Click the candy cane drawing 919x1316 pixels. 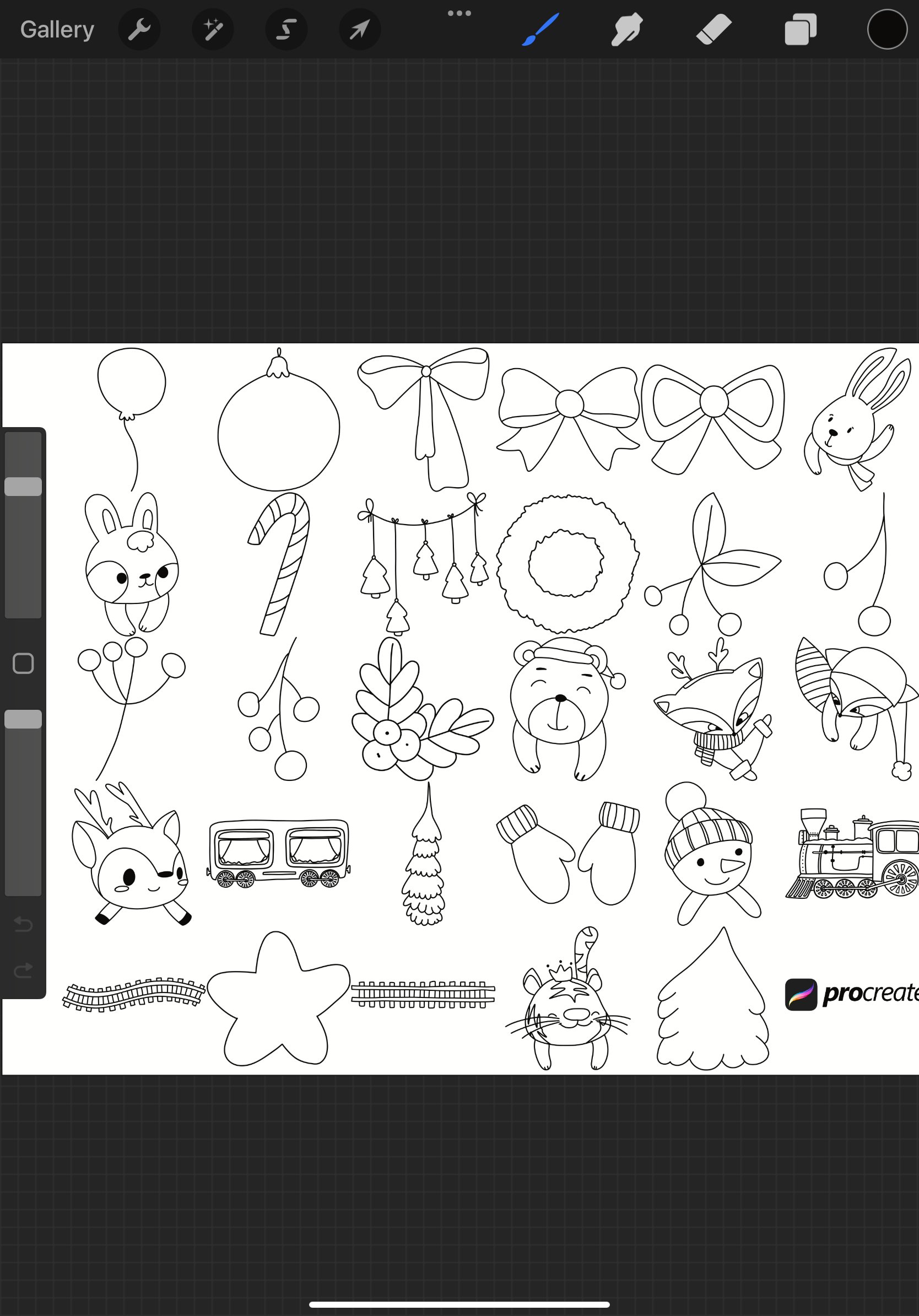click(279, 564)
